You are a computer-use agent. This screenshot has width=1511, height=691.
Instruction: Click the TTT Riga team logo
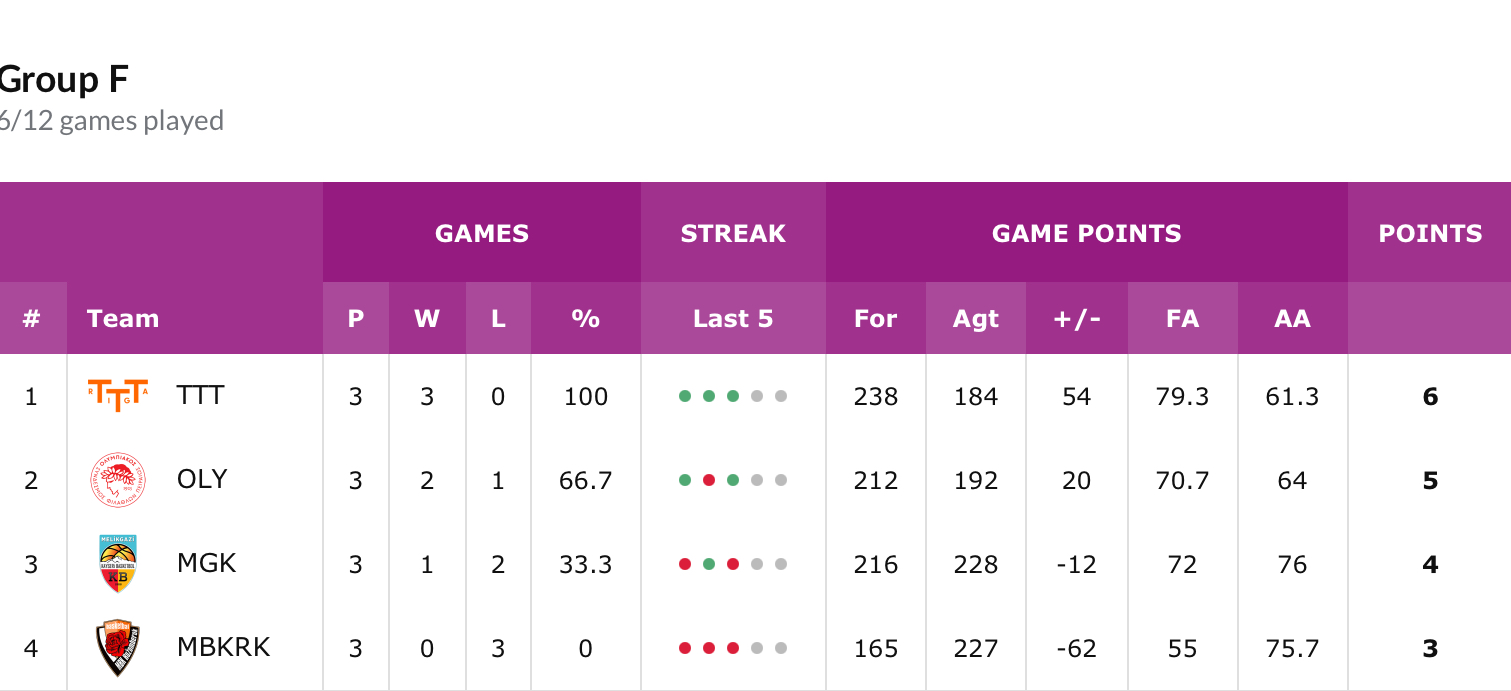tap(118, 396)
